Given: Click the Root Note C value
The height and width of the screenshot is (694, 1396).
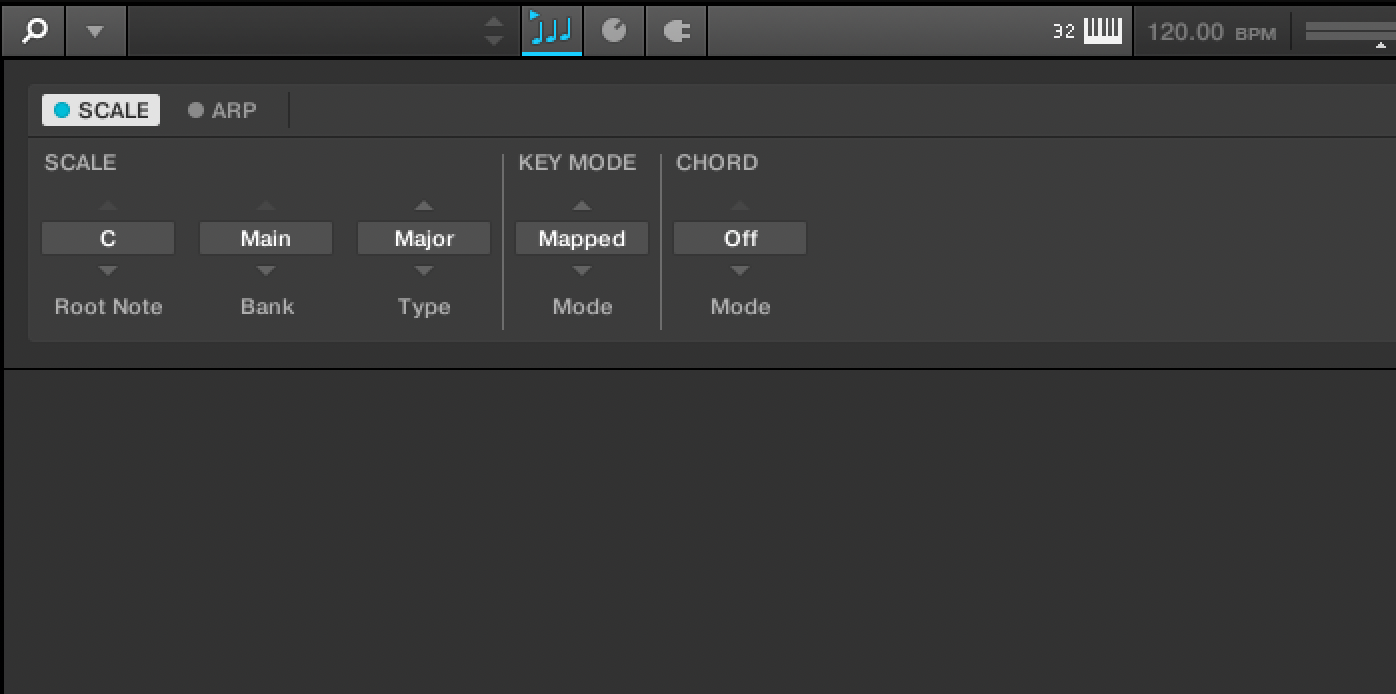Looking at the screenshot, I should point(108,238).
